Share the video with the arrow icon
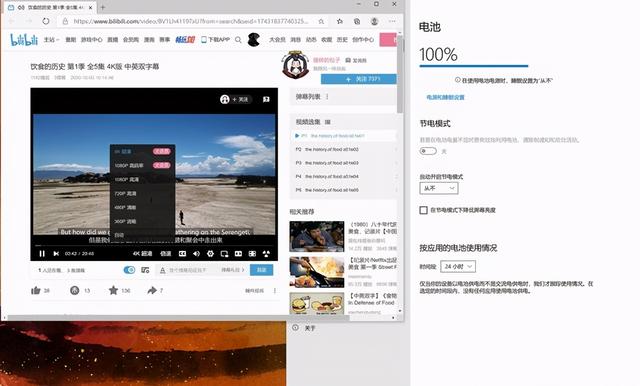This screenshot has height=386, width=640. point(152,291)
